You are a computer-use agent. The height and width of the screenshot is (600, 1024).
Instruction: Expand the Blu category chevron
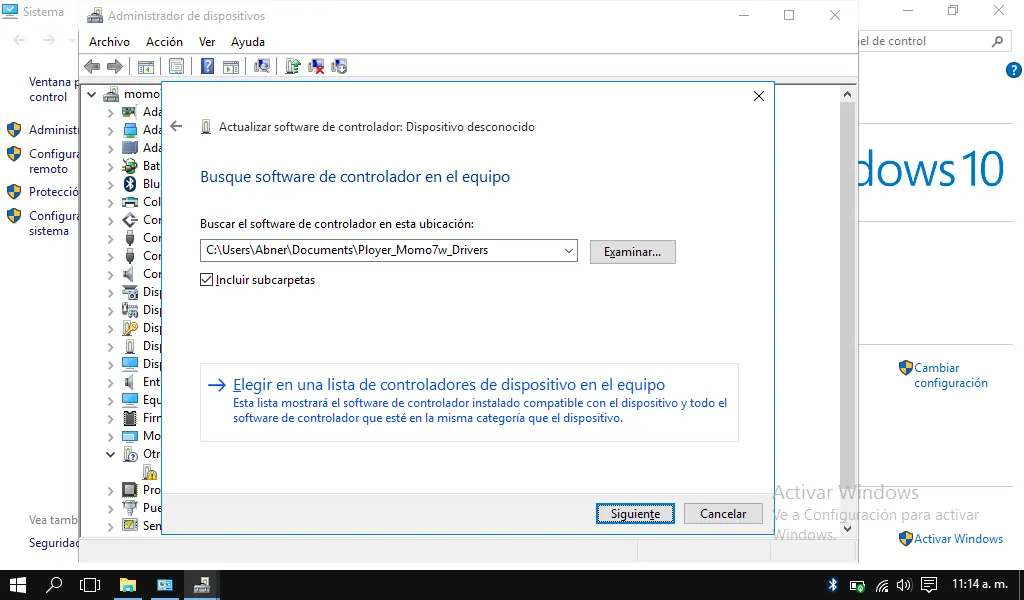(110, 184)
